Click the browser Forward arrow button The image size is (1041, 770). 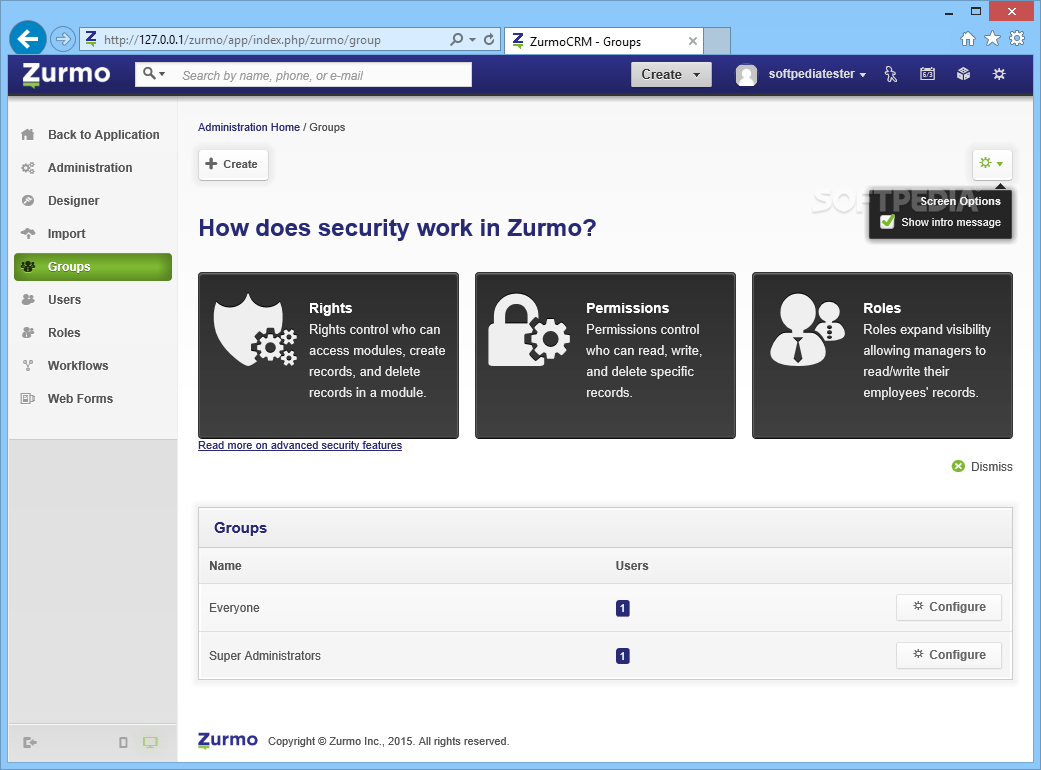pos(62,39)
